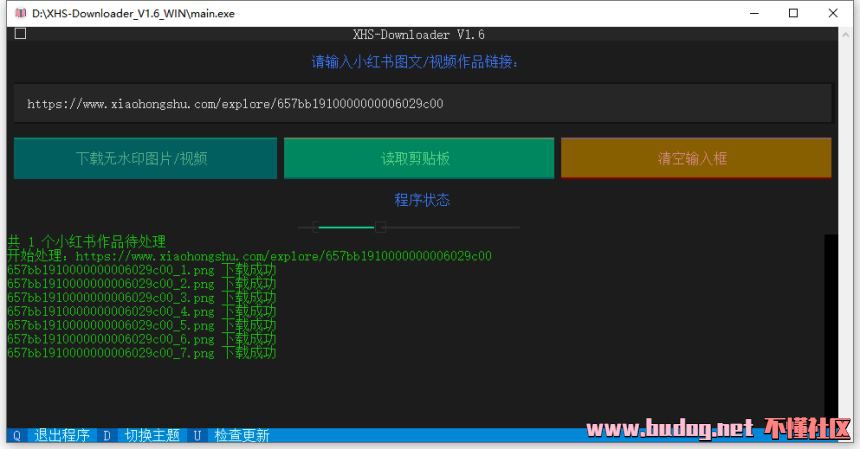Click the 清空输入框 button

click(x=696, y=158)
